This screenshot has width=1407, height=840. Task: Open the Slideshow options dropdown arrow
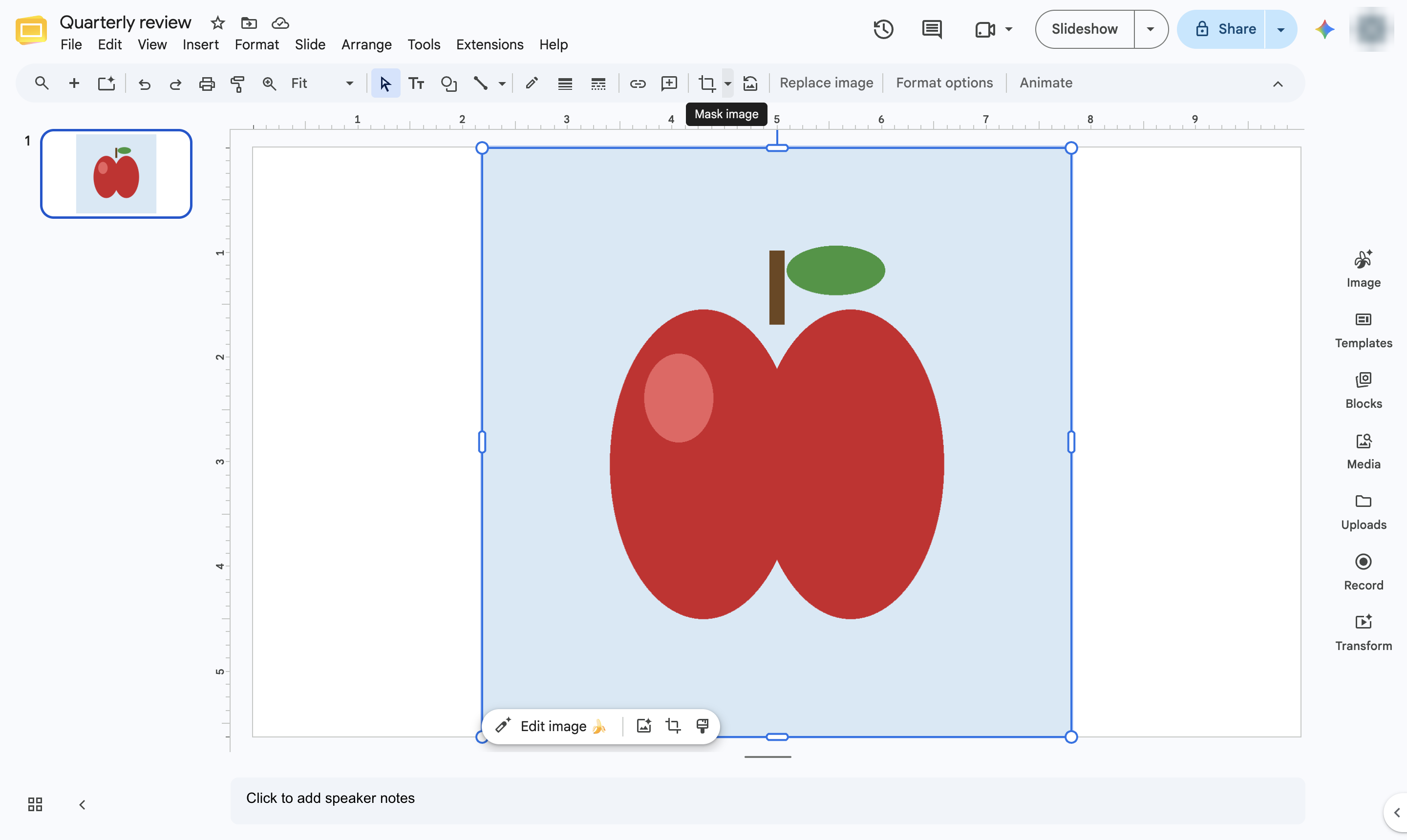tap(1150, 29)
